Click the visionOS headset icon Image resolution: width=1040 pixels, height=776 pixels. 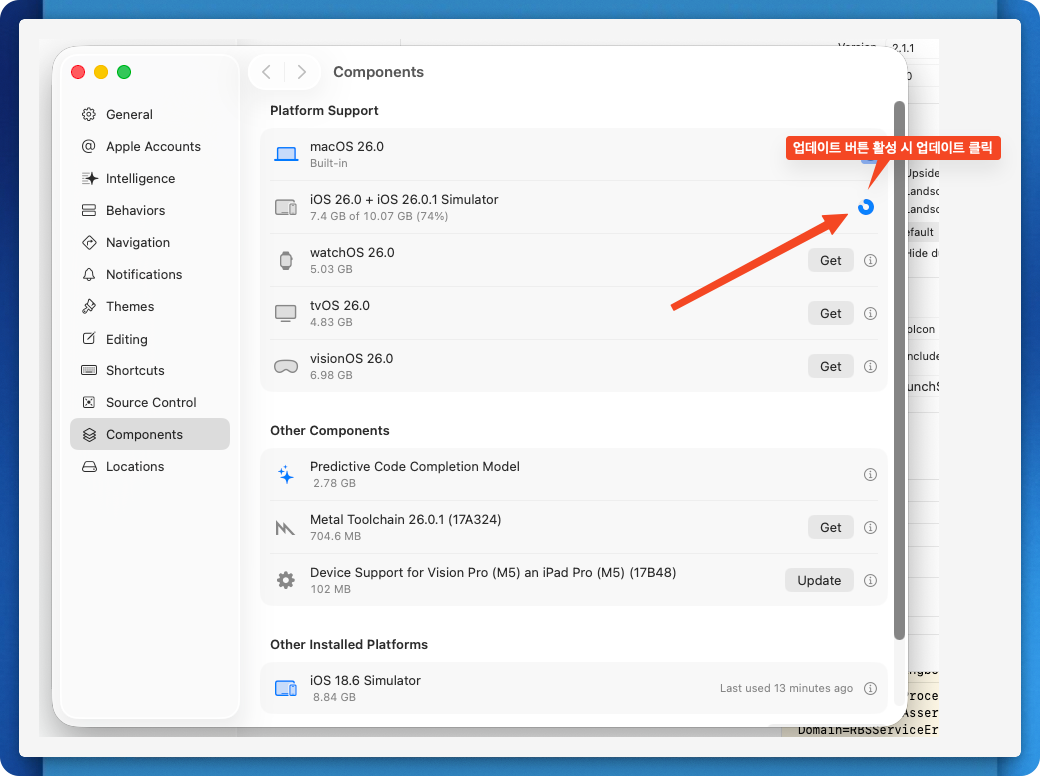coord(286,366)
